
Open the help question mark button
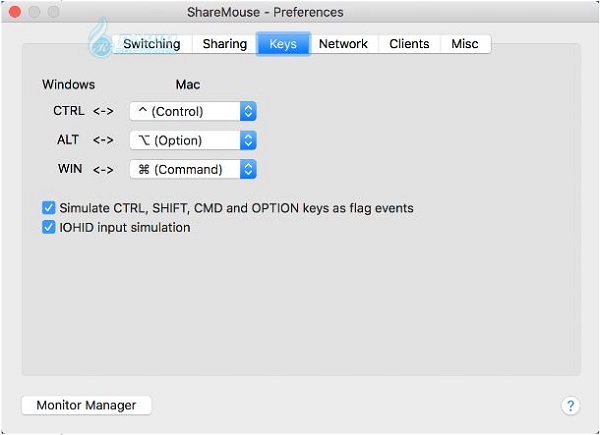[570, 406]
